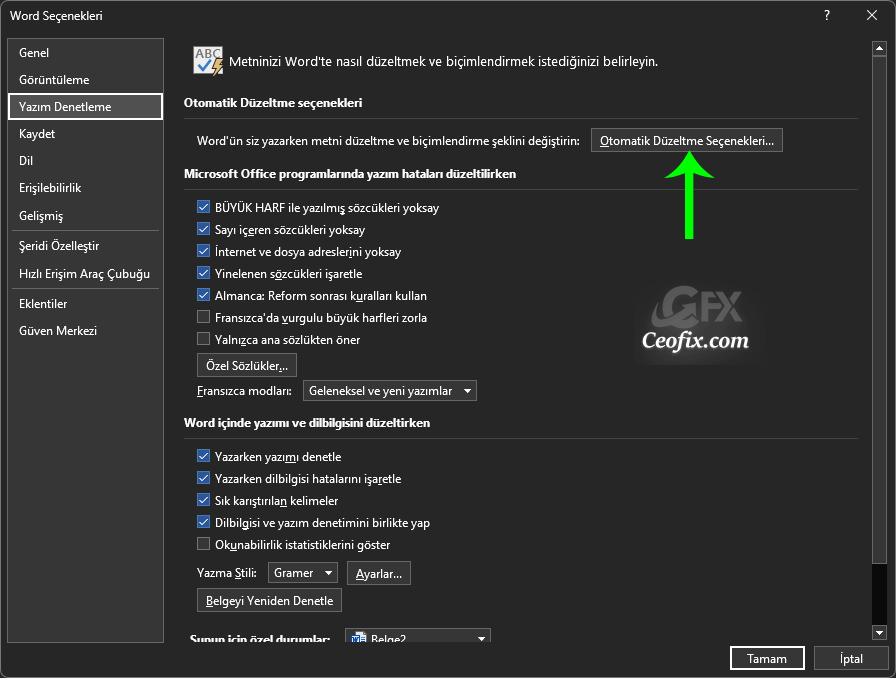The image size is (896, 678).
Task: Toggle Yinelenen sözcükleri işaretle
Action: [203, 273]
